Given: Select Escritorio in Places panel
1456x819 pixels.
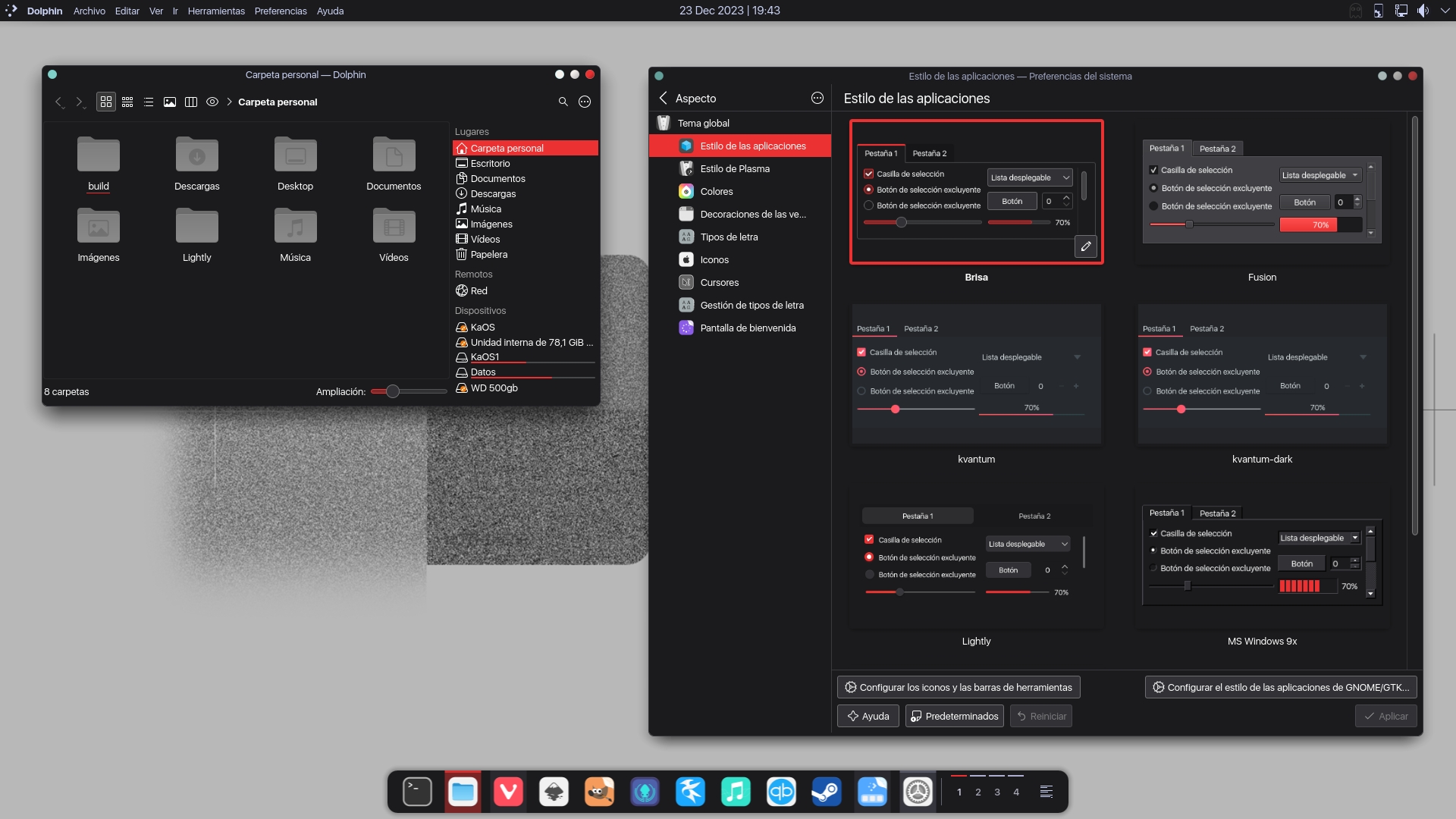Looking at the screenshot, I should [x=525, y=164].
